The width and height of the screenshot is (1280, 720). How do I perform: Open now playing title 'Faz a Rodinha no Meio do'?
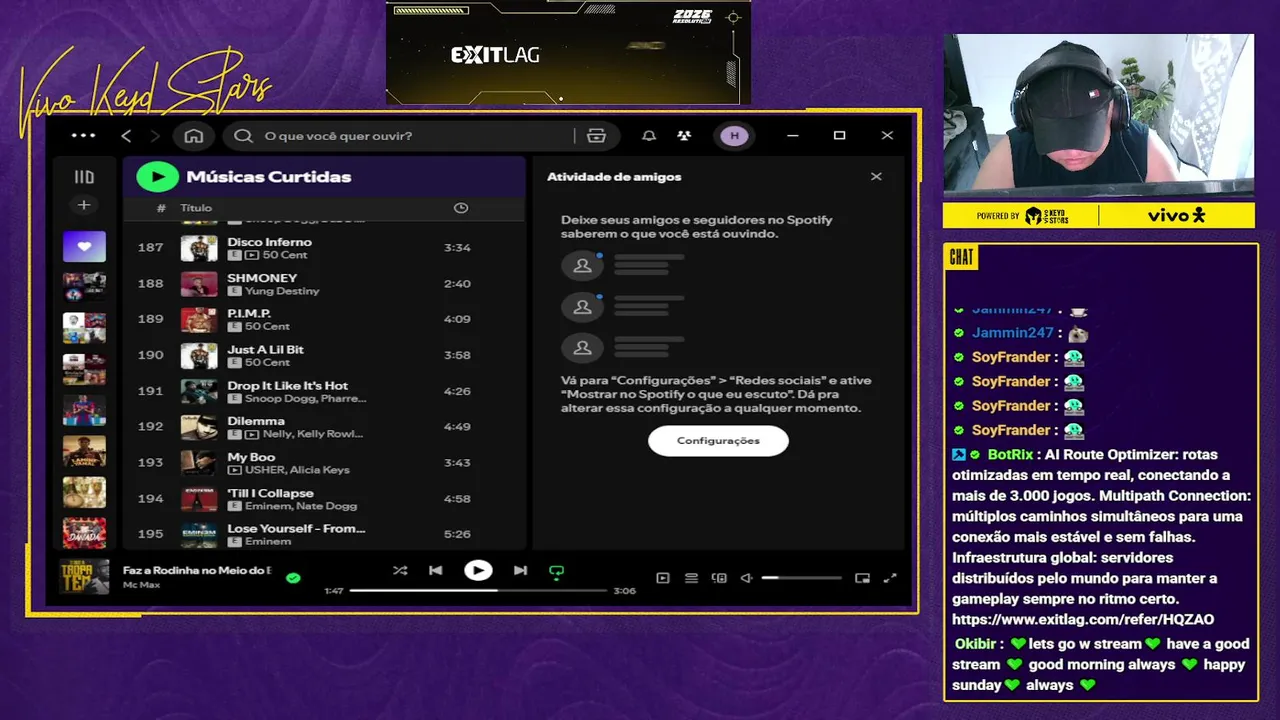click(196, 570)
